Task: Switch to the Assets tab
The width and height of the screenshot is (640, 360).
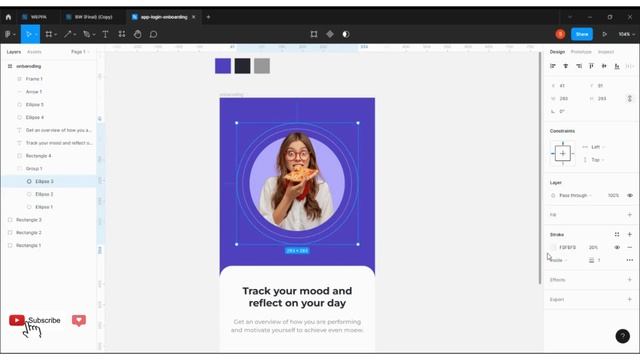Action: (x=34, y=52)
